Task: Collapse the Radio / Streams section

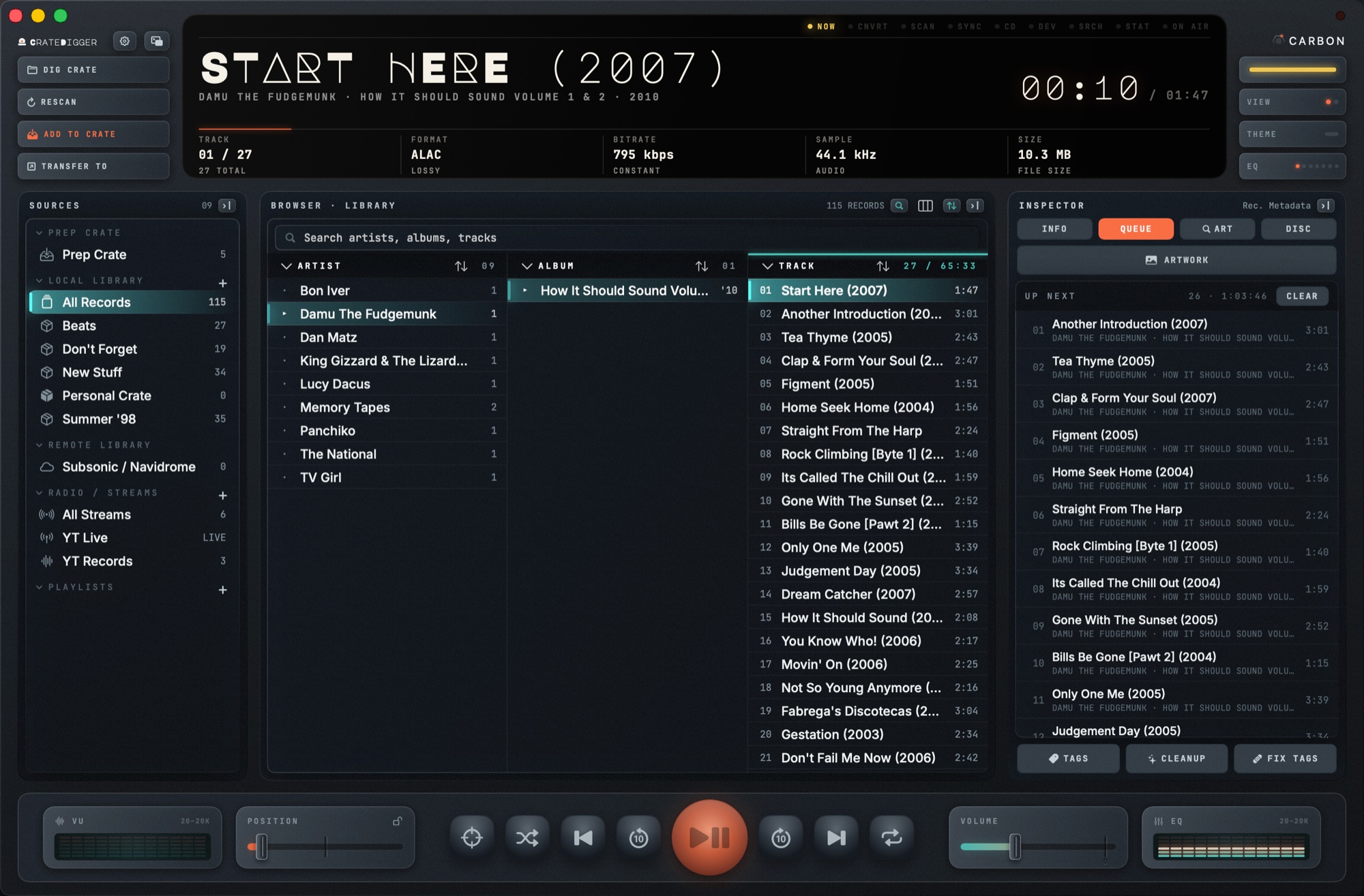Action: point(40,493)
